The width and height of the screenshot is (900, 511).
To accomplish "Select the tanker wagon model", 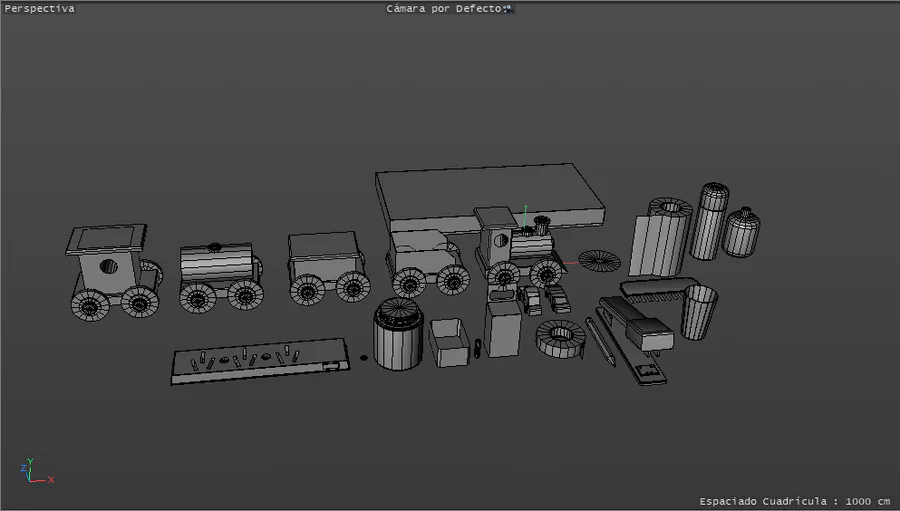I will (220, 277).
